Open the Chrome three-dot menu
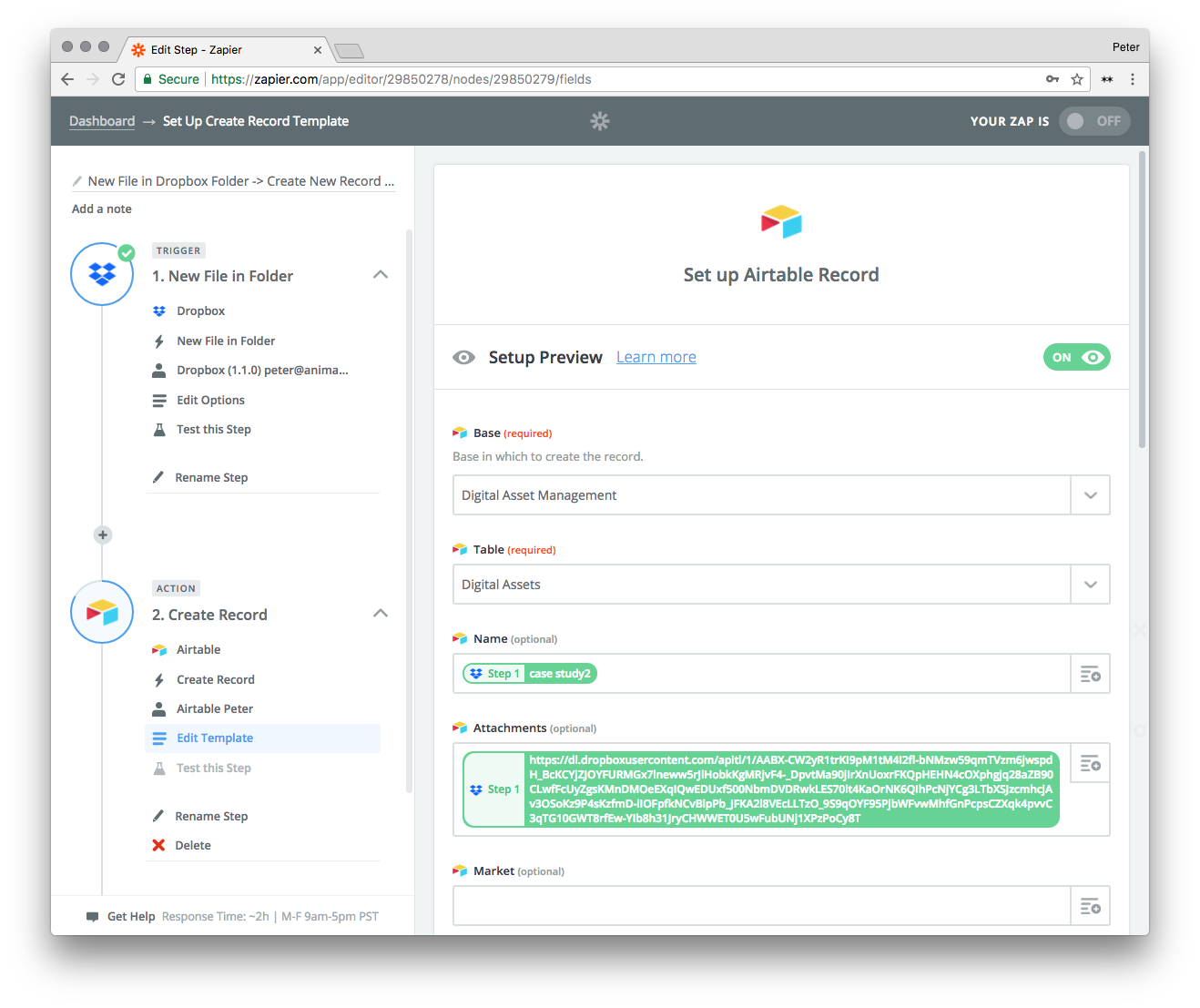 [x=1133, y=79]
